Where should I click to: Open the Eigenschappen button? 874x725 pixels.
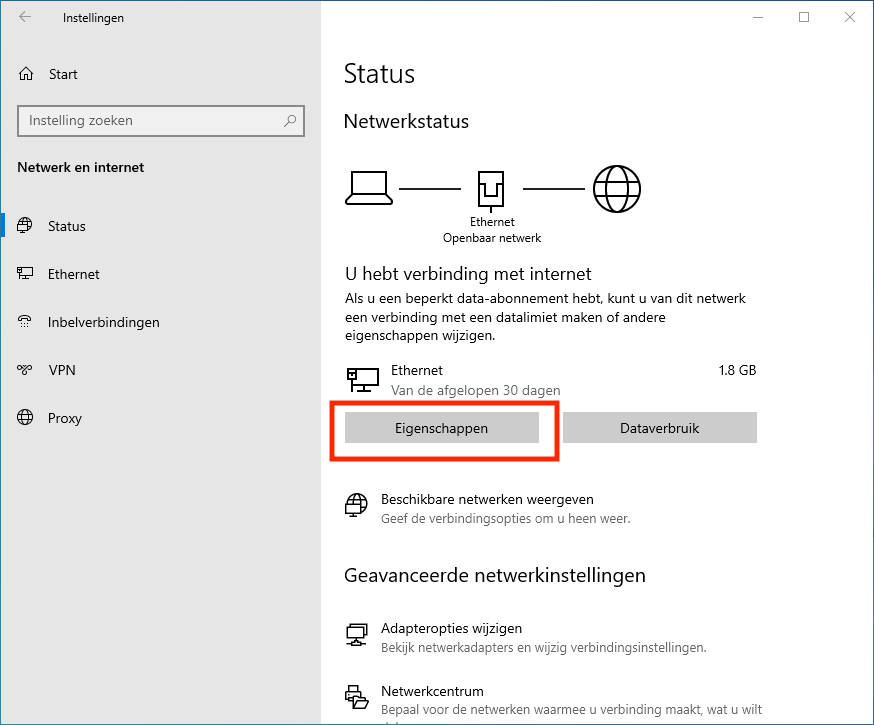[x=442, y=428]
